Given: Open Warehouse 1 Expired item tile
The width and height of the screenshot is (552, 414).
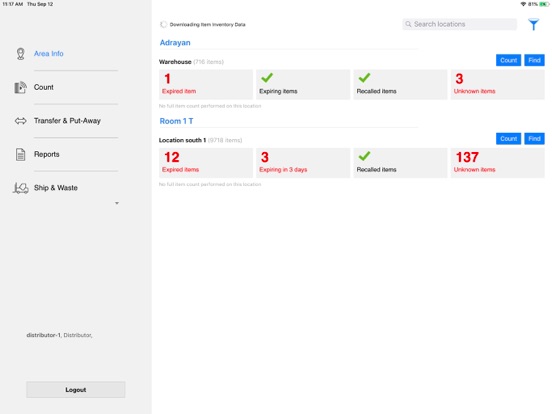Looking at the screenshot, I should [206, 84].
